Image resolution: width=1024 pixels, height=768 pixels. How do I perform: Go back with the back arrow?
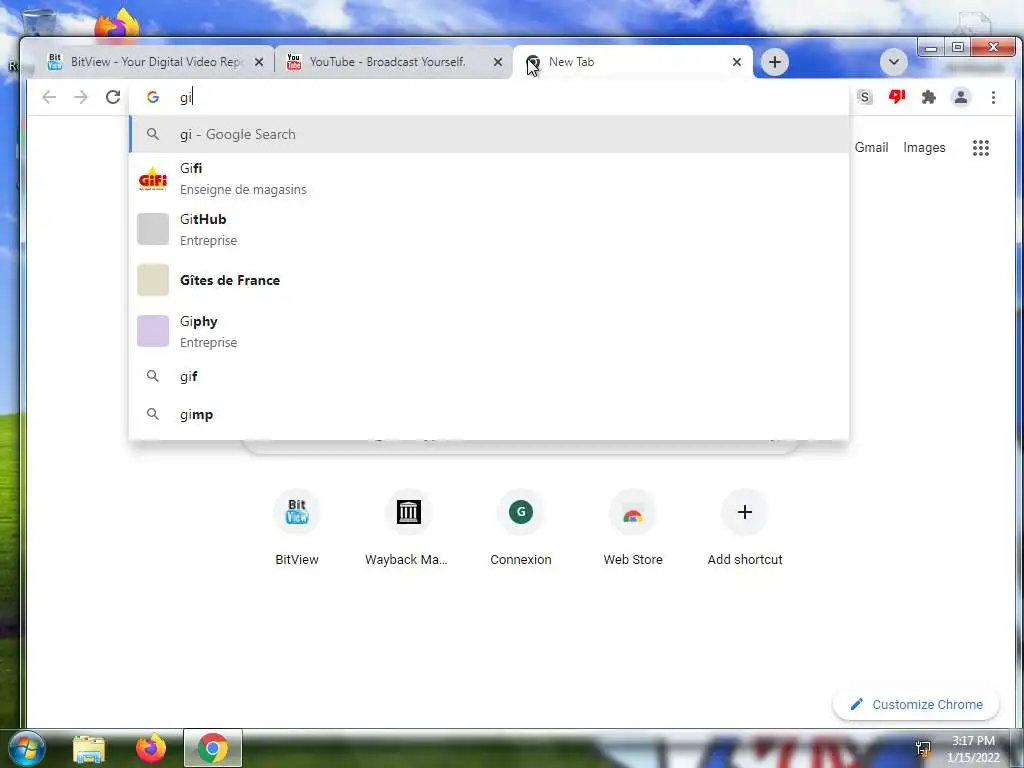[49, 97]
